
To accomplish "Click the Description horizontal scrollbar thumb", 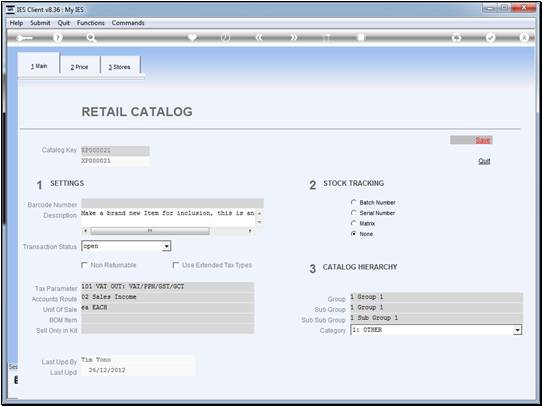I will [x=150, y=231].
